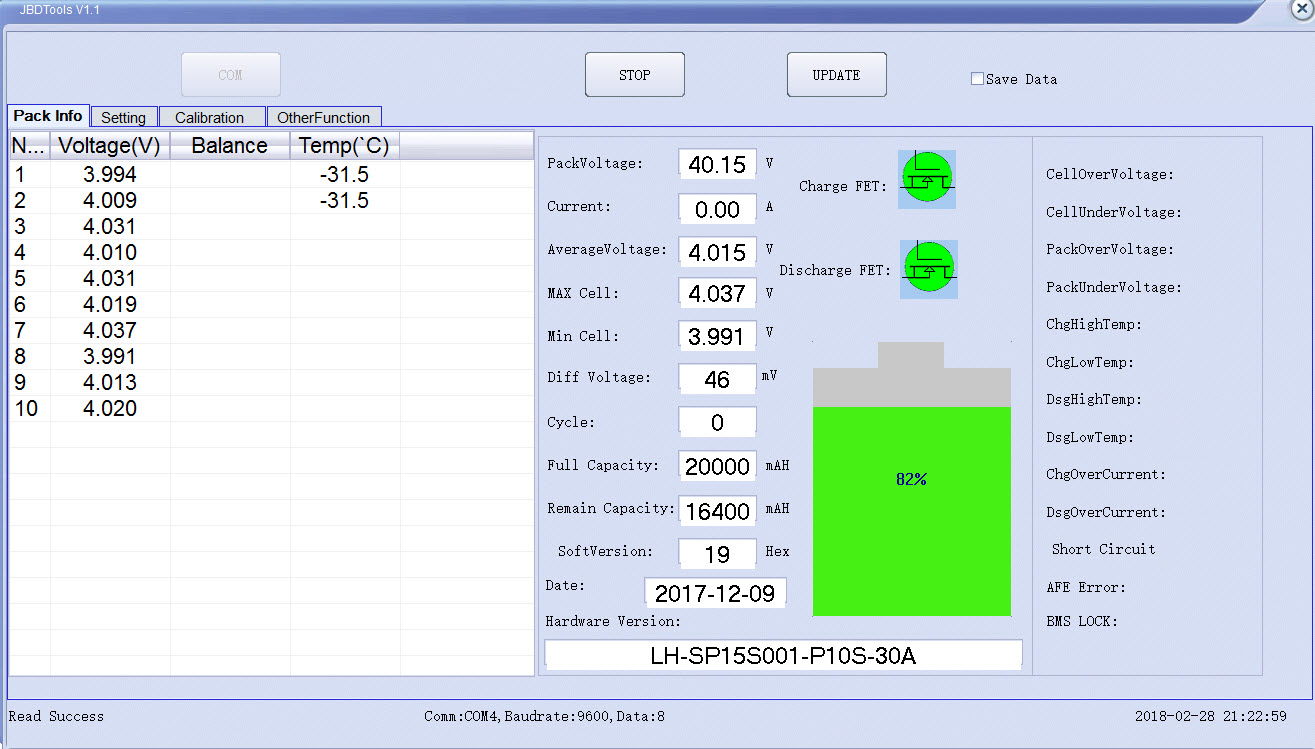Click the Comm:COM4 baudrate status text

(x=545, y=716)
